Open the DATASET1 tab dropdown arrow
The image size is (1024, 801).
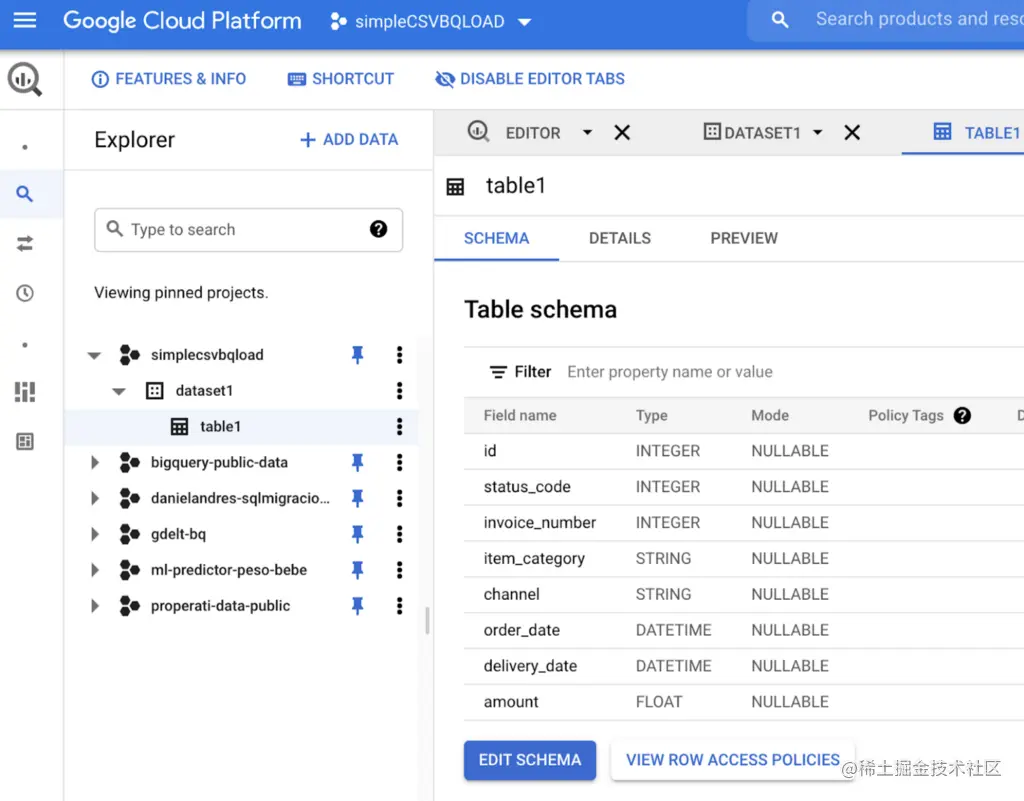coord(818,133)
